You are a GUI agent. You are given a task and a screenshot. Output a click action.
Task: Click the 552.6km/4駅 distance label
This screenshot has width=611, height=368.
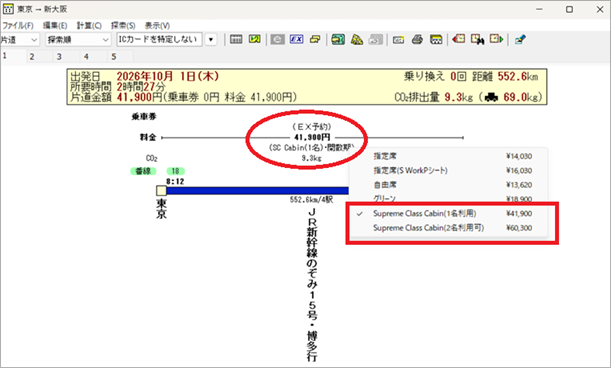pyautogui.click(x=311, y=200)
